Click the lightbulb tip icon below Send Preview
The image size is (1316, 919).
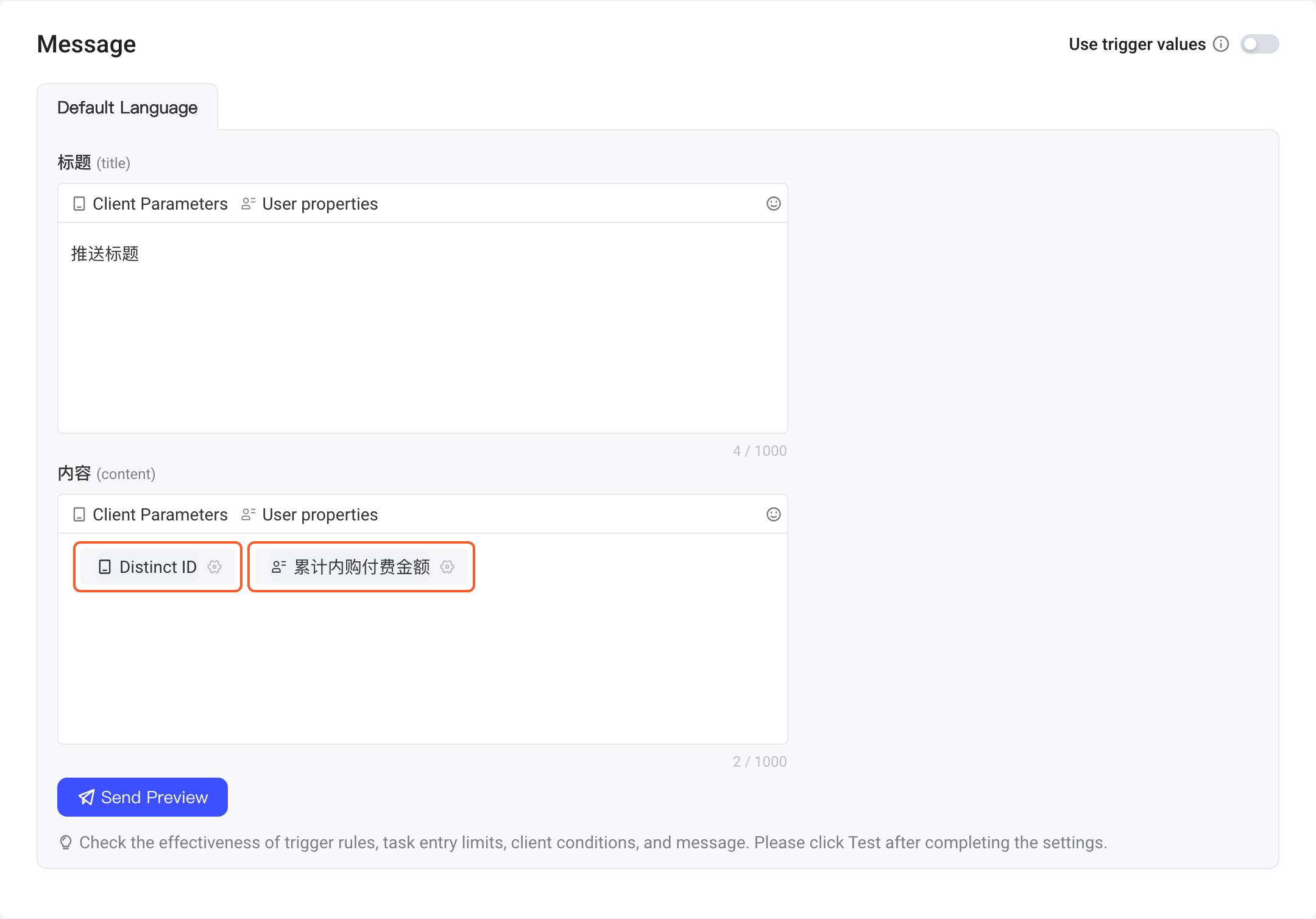tap(66, 843)
